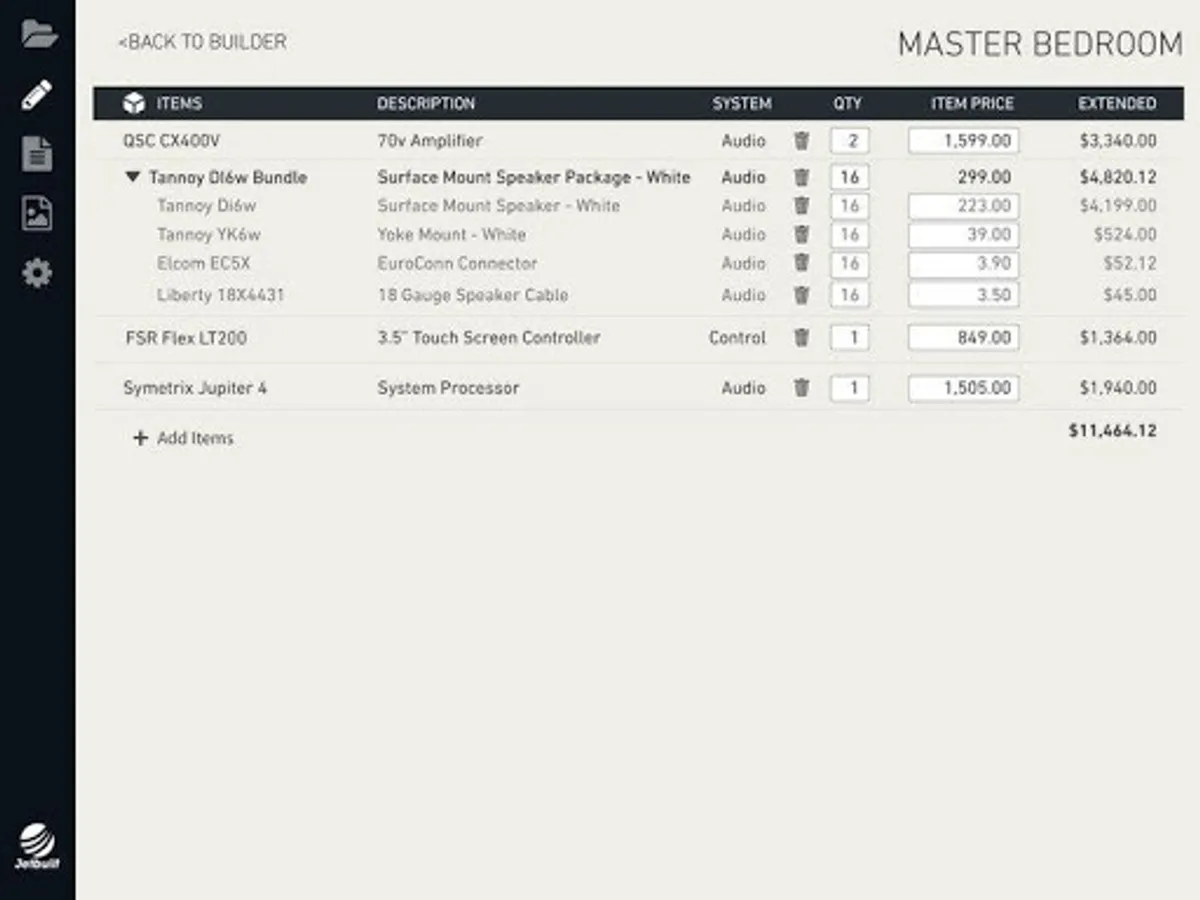
Task: Edit the quantity field for Symetrix Jupiter 4
Action: click(x=849, y=388)
